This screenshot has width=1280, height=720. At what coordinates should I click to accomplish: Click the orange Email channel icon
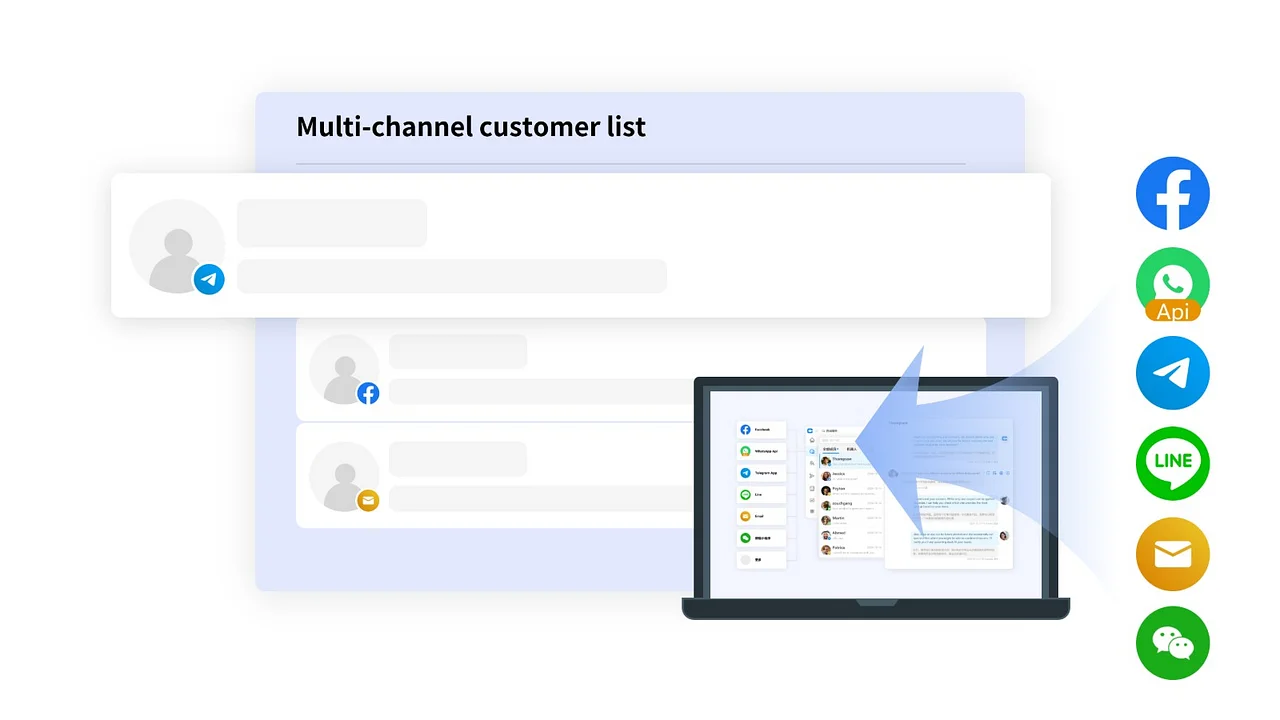click(x=1172, y=554)
